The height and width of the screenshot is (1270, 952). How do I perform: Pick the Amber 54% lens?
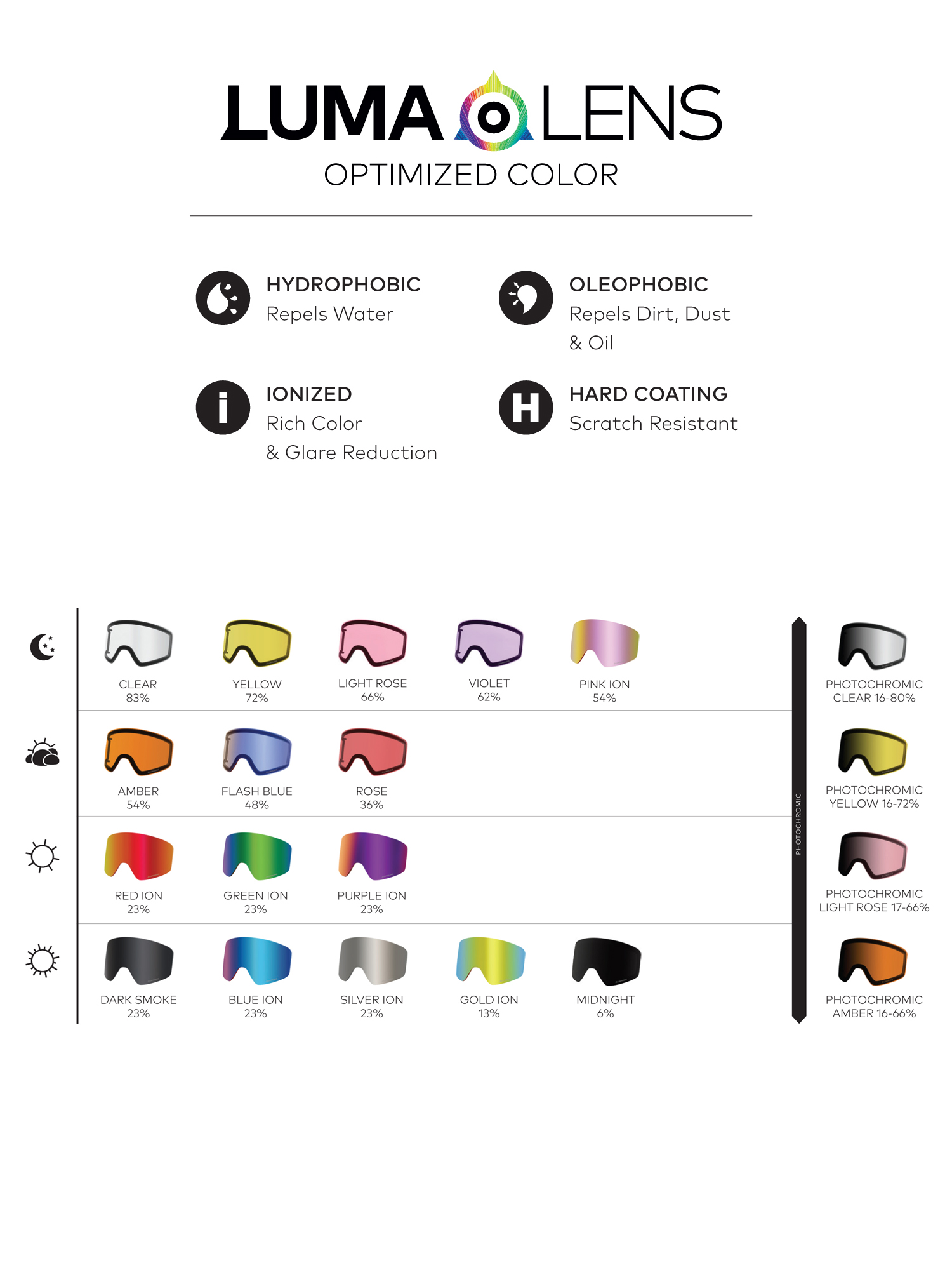tap(138, 752)
